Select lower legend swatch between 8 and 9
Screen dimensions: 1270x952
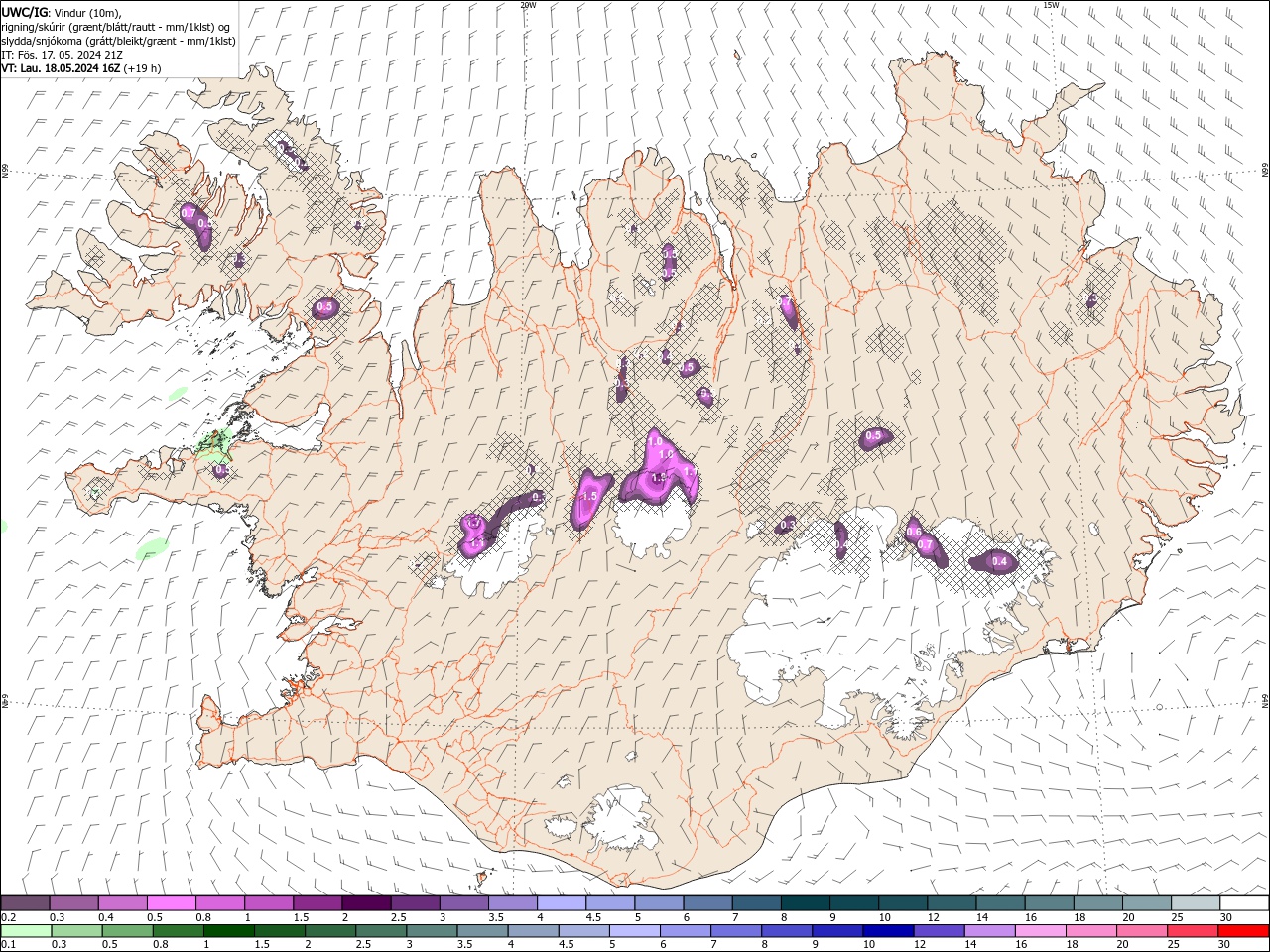pyautogui.click(x=786, y=931)
